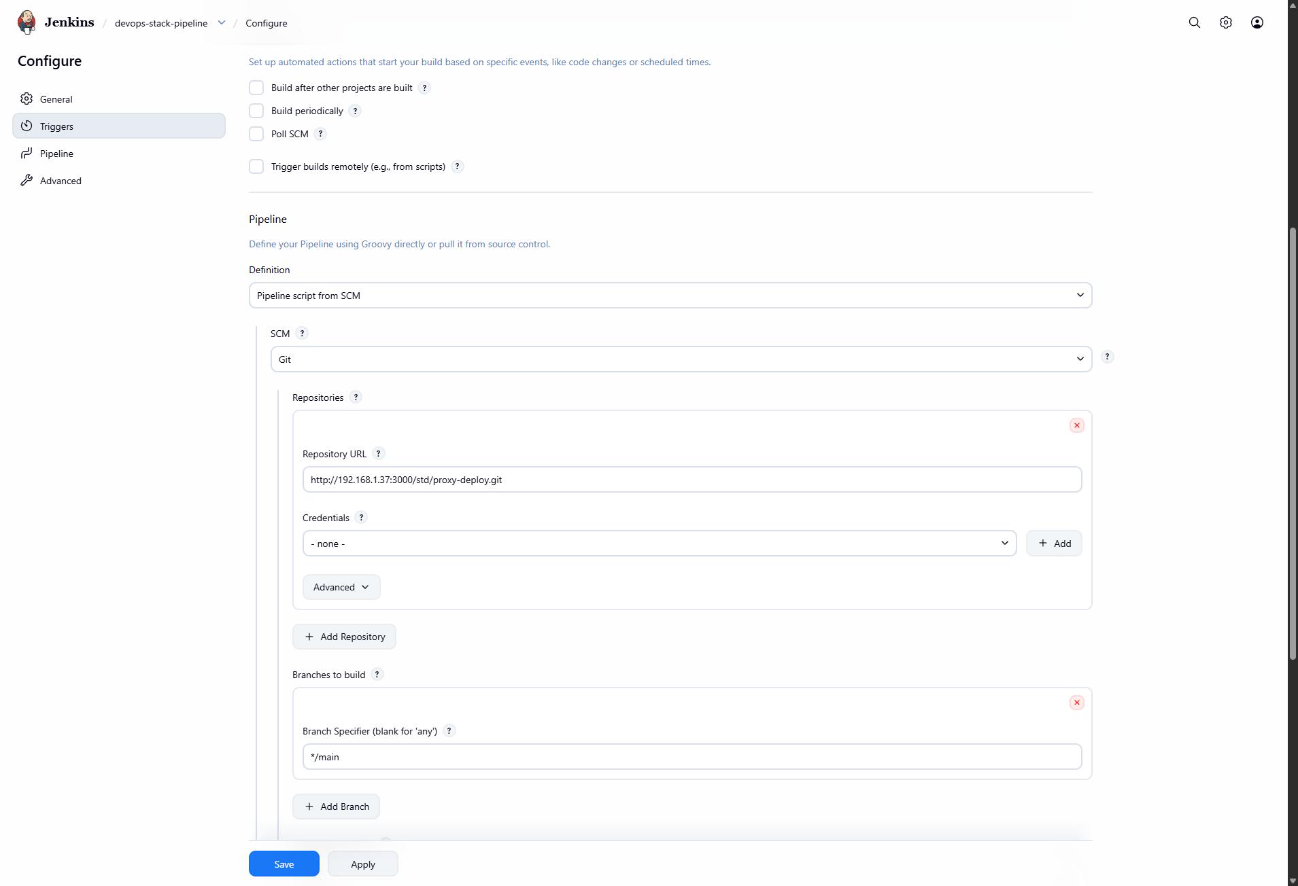Save the pipeline configuration

pos(284,864)
